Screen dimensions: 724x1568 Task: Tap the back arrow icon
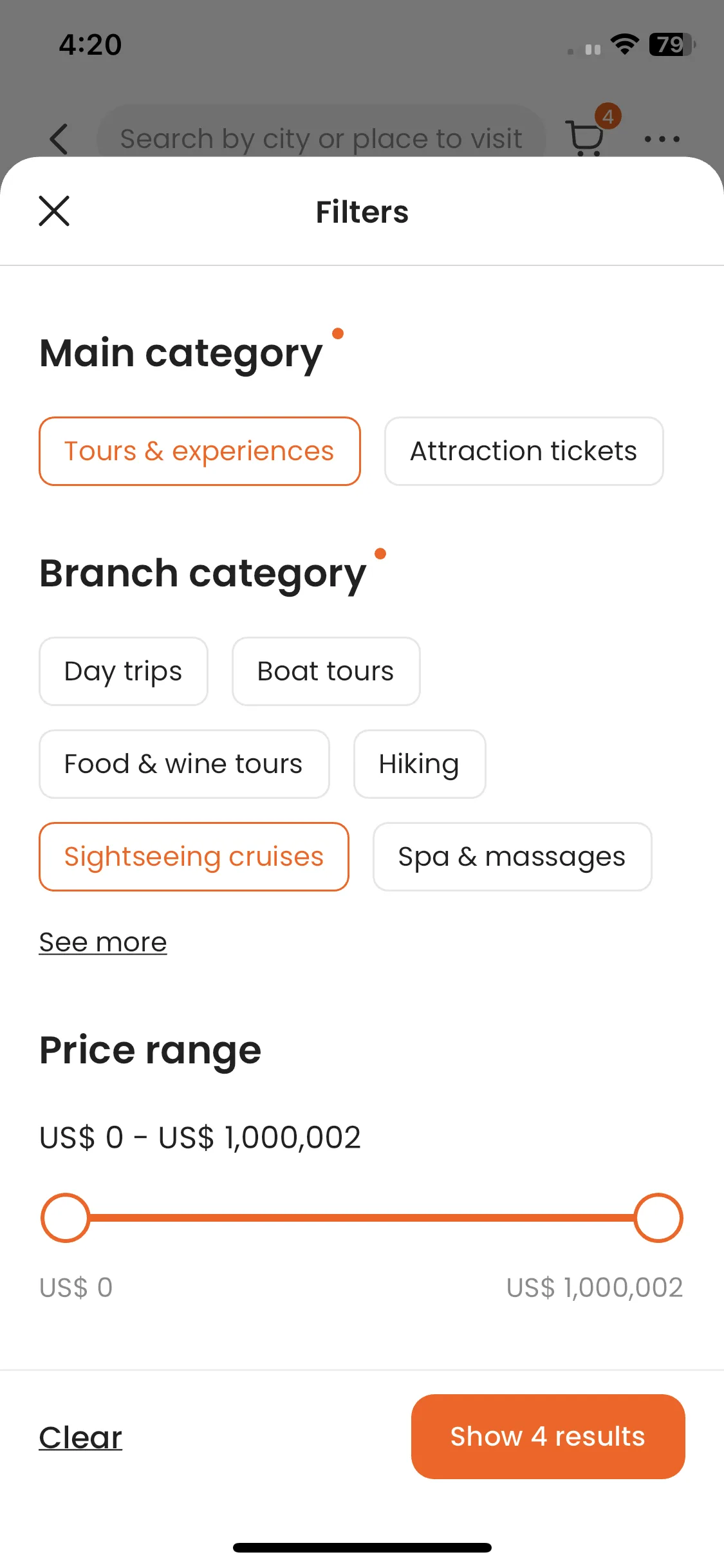click(x=59, y=139)
